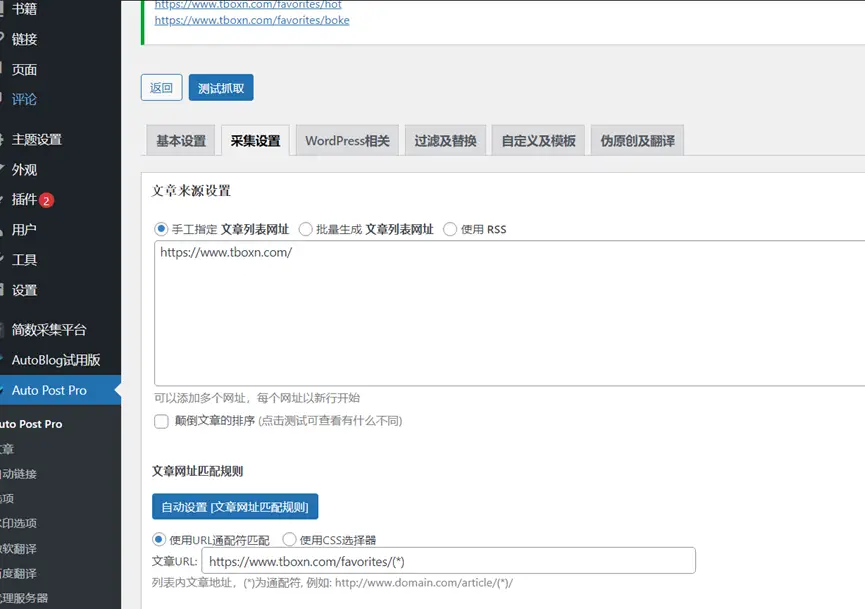Click inside the article list URL textarea

click(509, 313)
